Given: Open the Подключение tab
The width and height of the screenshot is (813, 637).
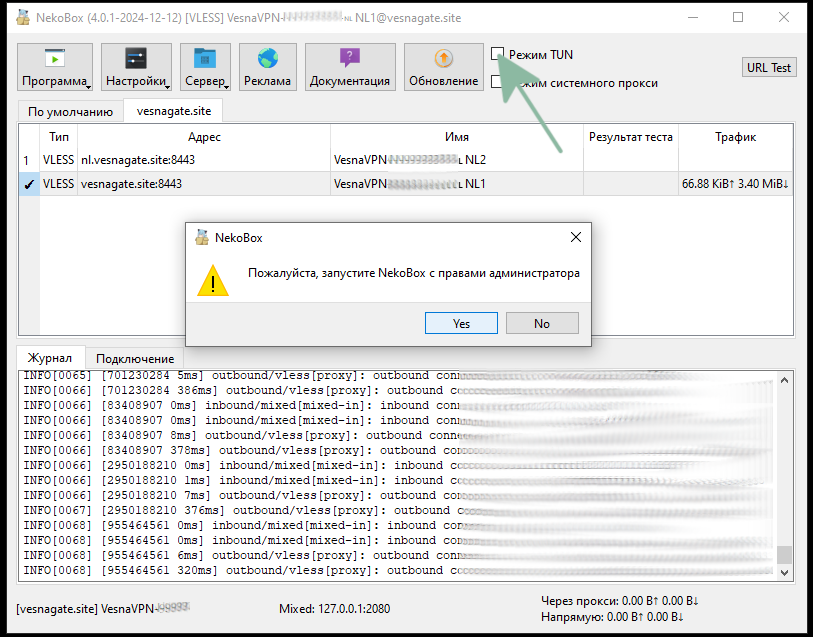Looking at the screenshot, I should coord(133,357).
